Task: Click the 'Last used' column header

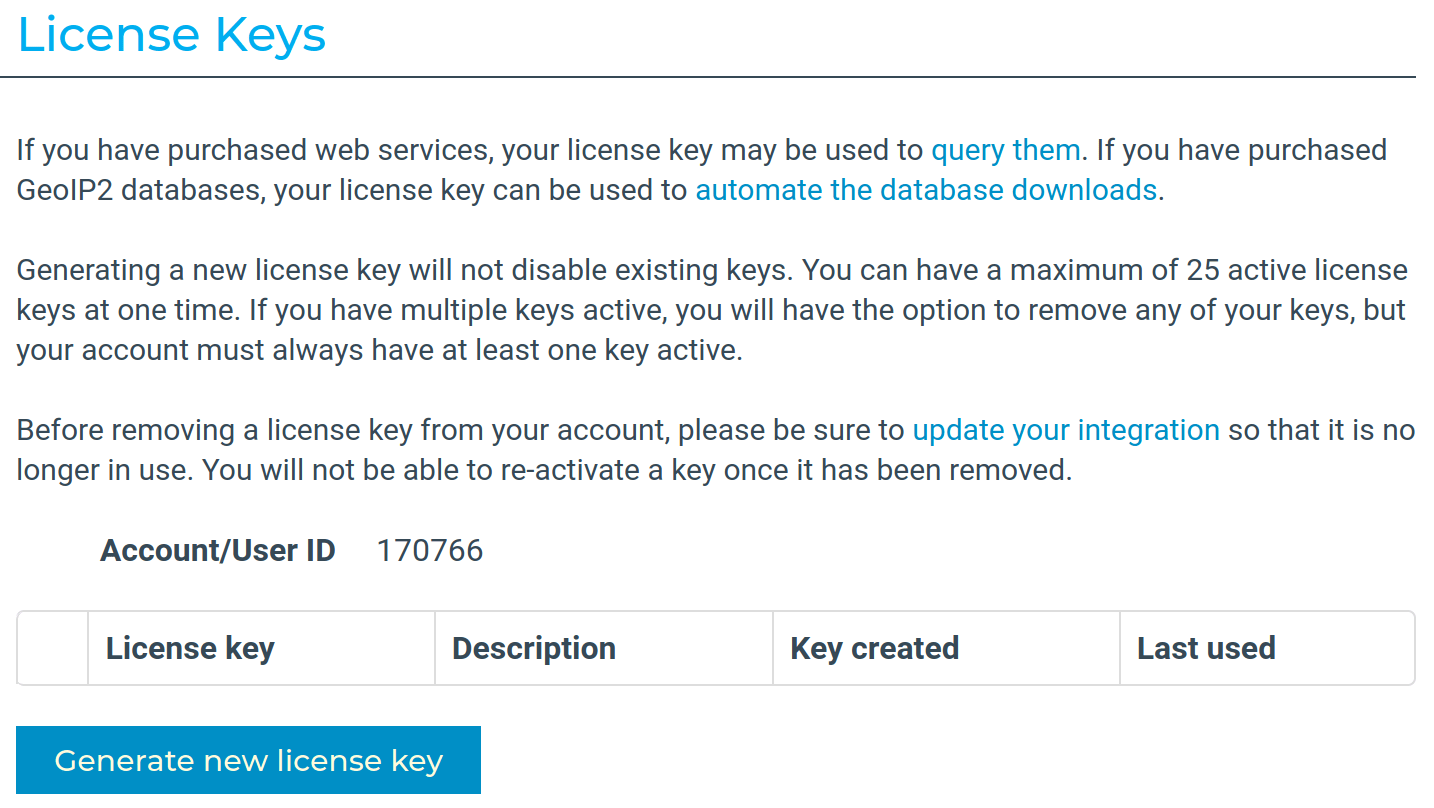Action: (1205, 648)
